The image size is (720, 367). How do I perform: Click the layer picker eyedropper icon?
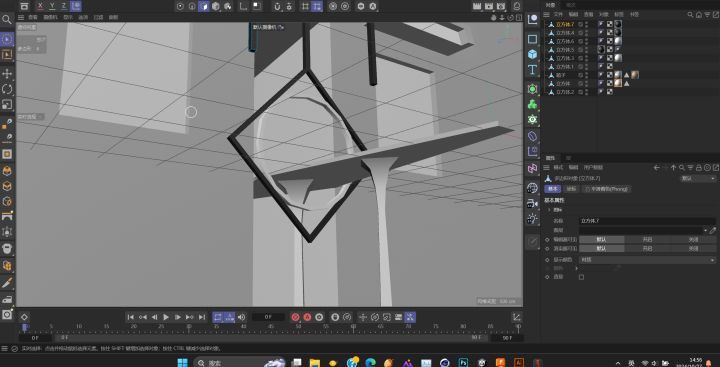[713, 230]
